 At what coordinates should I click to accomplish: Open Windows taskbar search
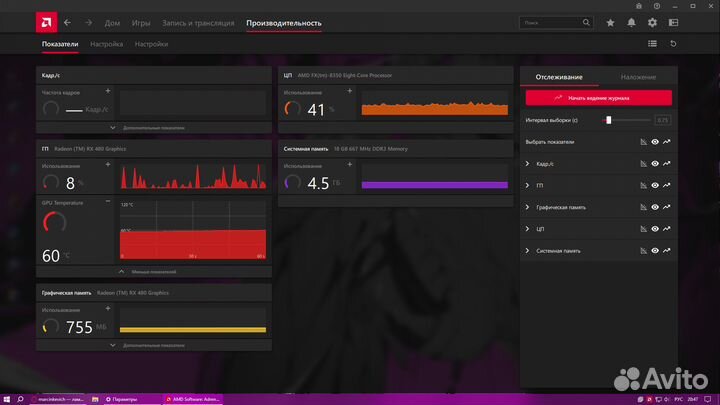coord(20,399)
